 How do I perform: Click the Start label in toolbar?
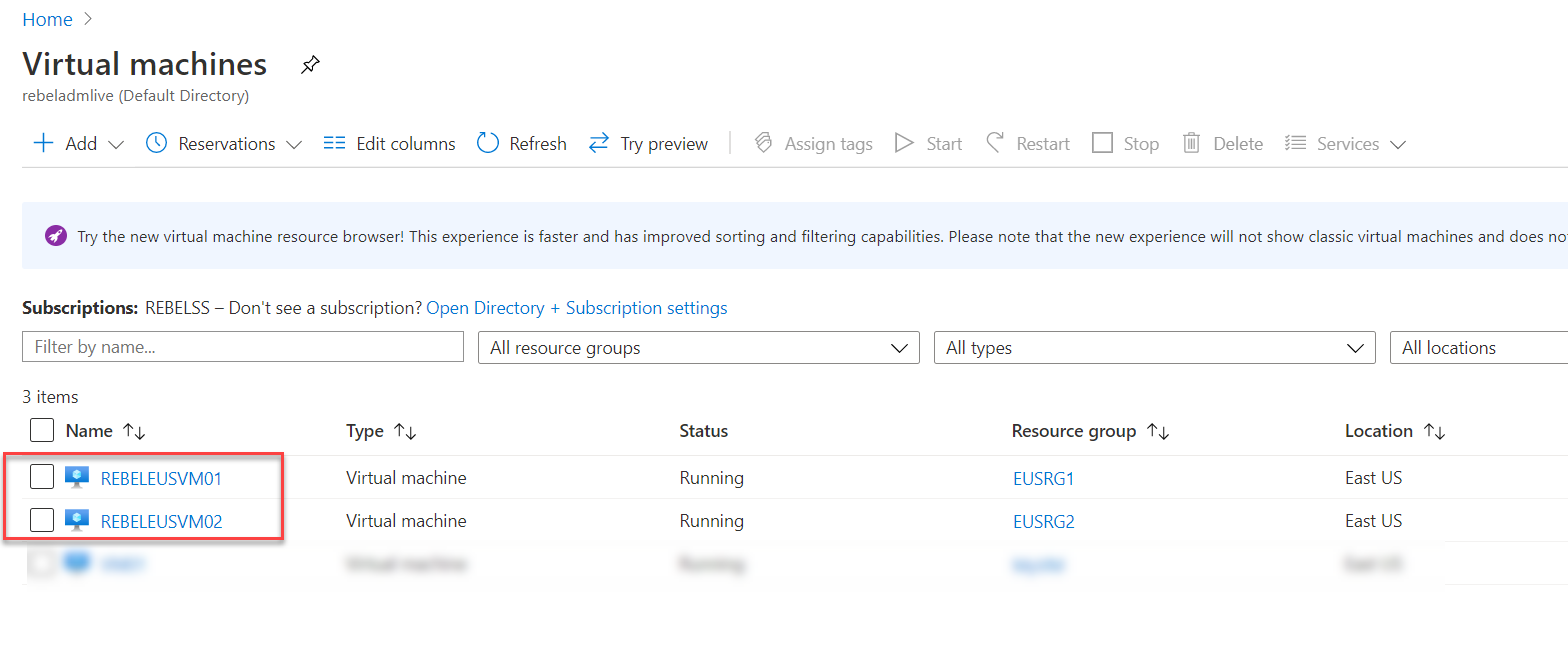pos(944,144)
